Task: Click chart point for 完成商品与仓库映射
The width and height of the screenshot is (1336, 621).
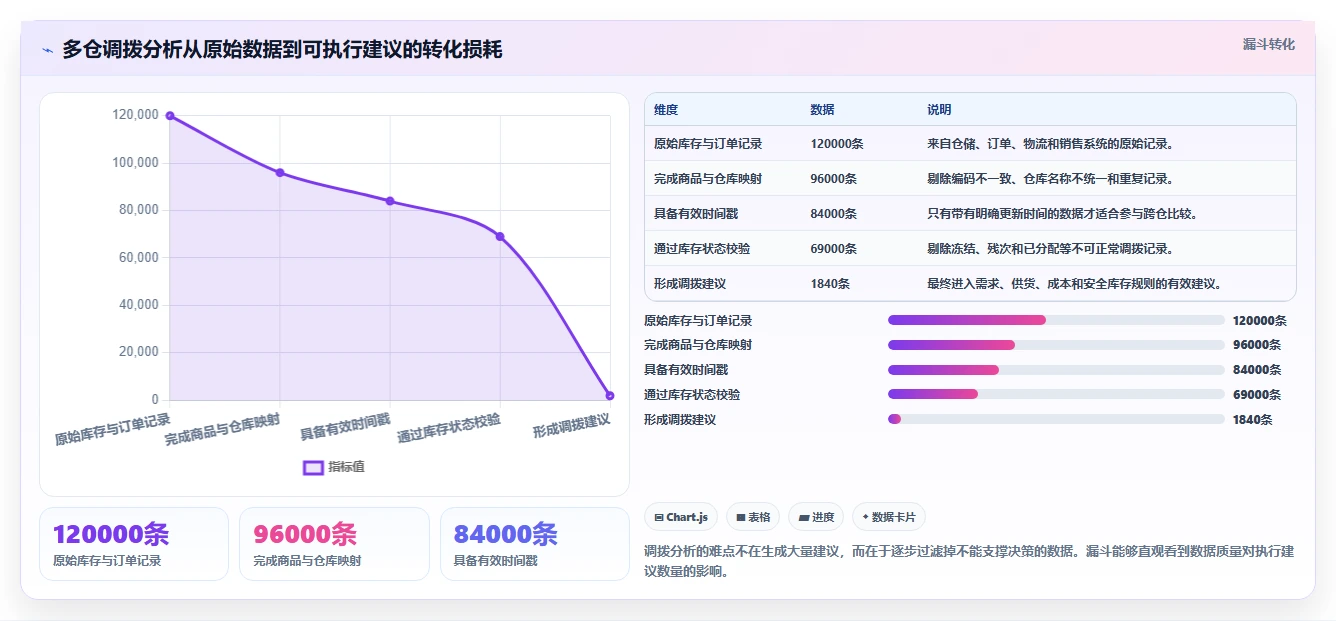Action: click(280, 172)
